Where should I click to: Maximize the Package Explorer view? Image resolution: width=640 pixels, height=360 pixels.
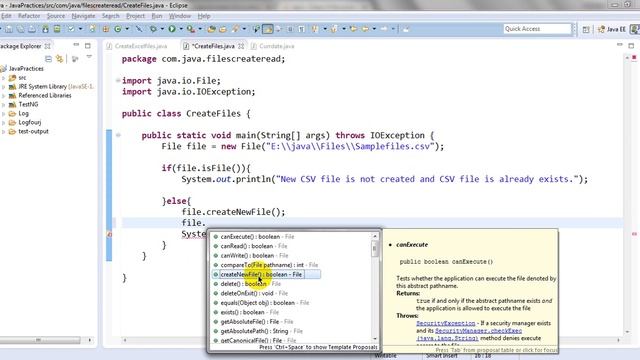88,46
